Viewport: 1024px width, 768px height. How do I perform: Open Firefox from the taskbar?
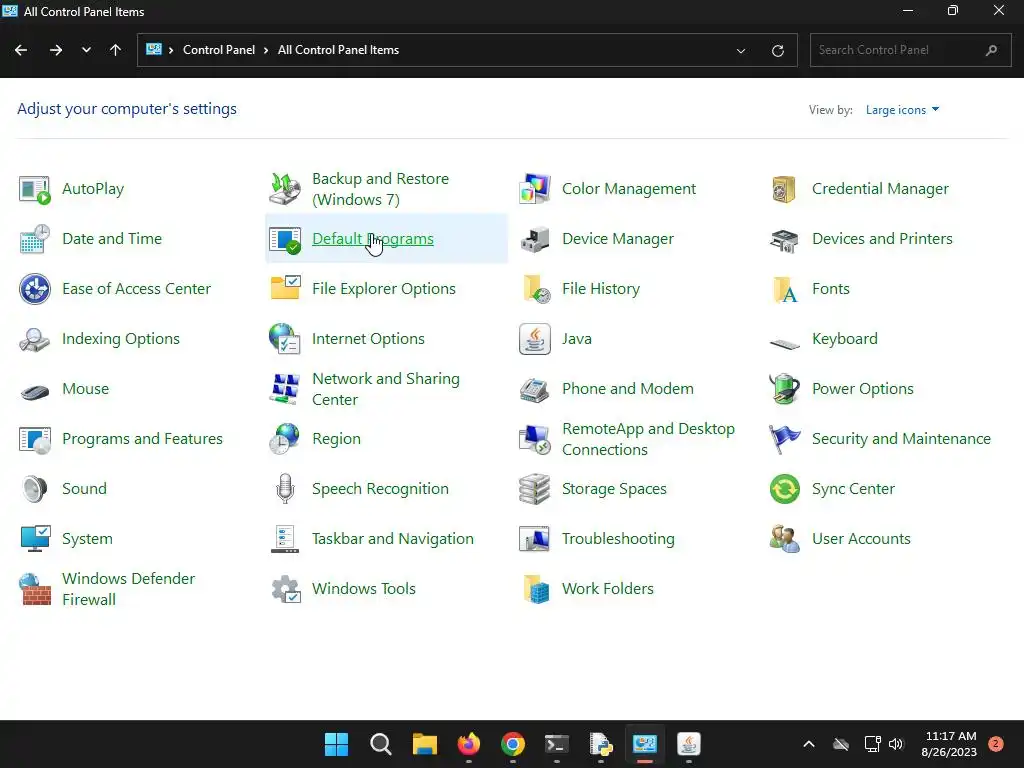coord(469,744)
